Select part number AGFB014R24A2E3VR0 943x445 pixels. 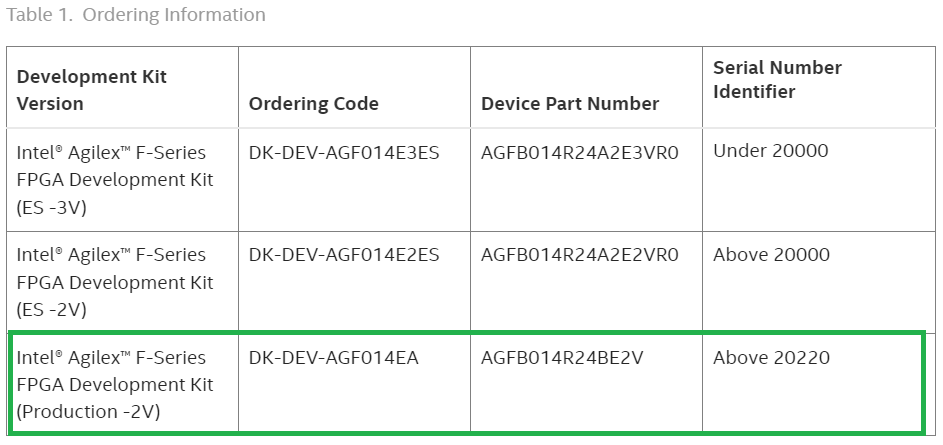[580, 153]
